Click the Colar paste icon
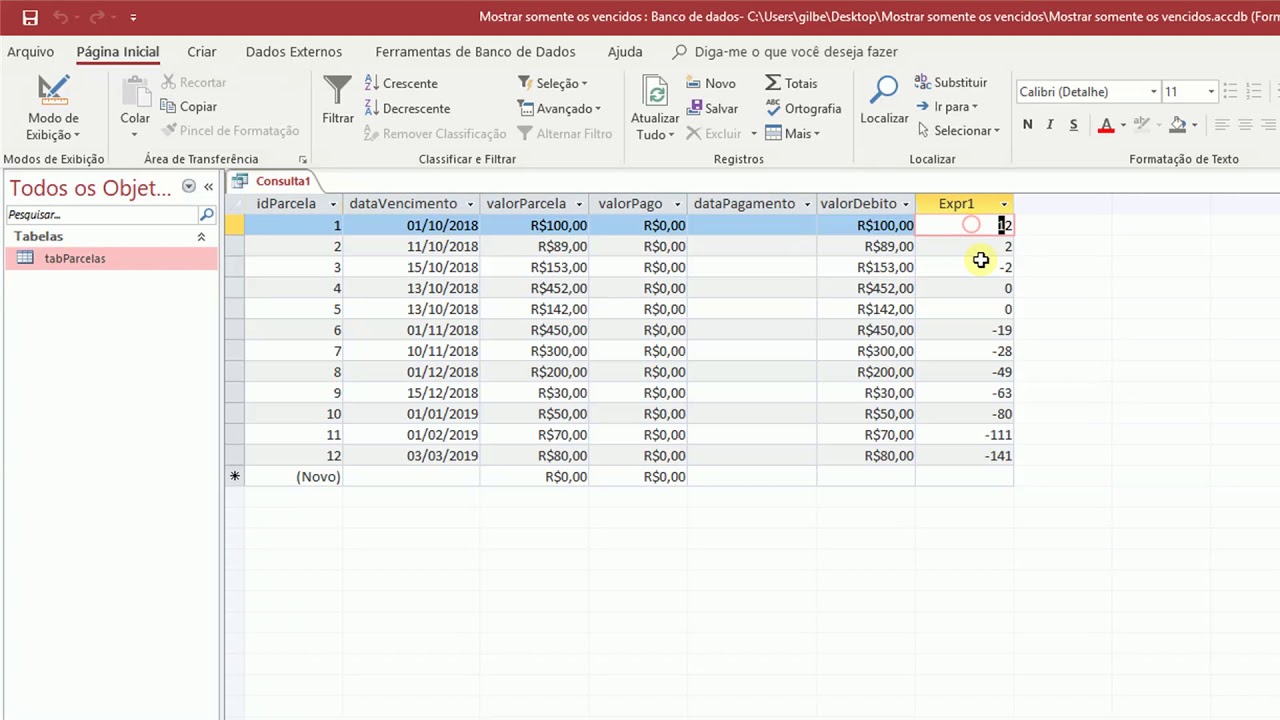This screenshot has height=720, width=1280. coord(135,91)
